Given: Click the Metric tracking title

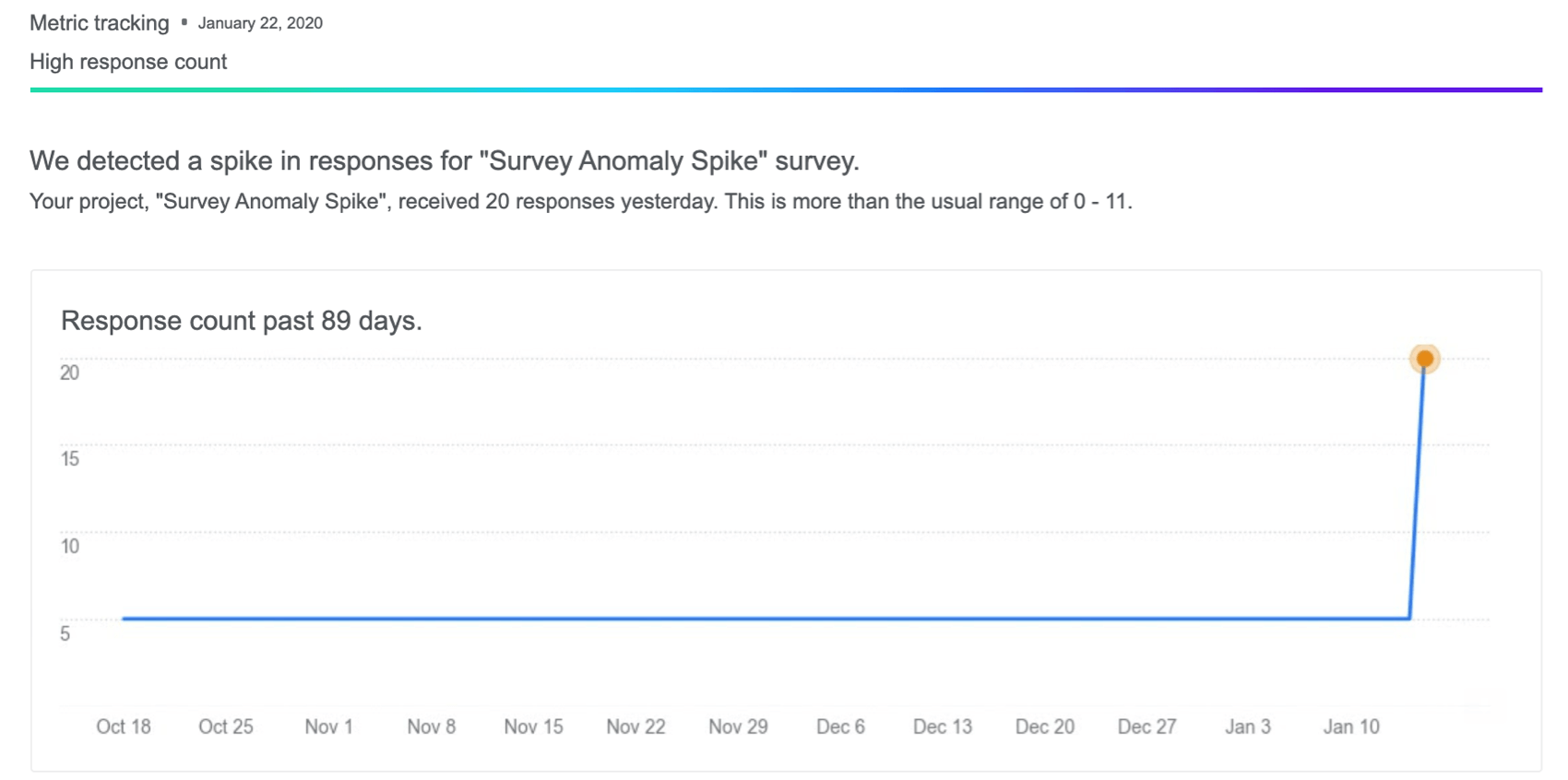Looking at the screenshot, I should click(x=100, y=23).
